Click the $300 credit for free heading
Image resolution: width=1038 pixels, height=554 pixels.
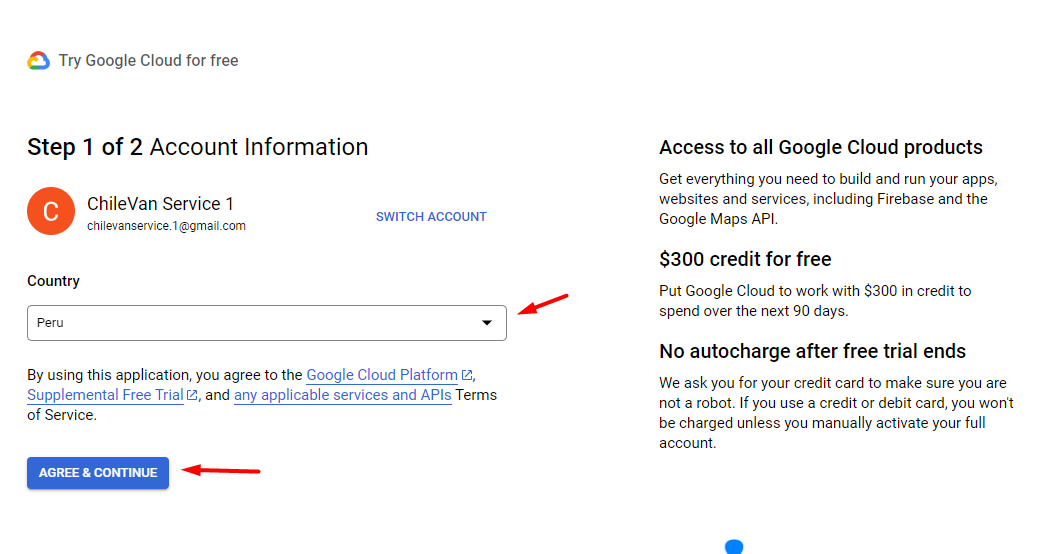pyautogui.click(x=745, y=259)
